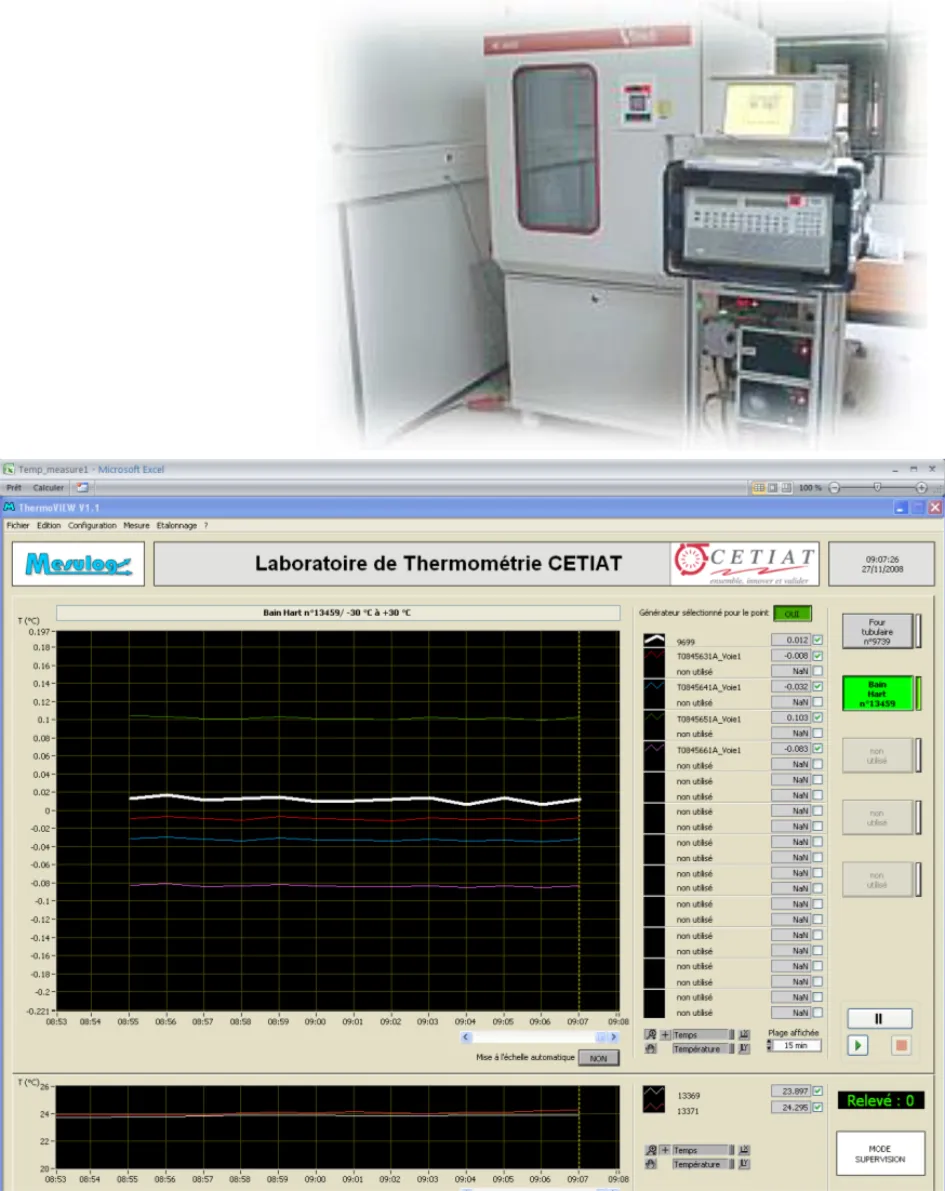Uncheck the 9699 channel checkbox
The height and width of the screenshot is (1191, 945).
point(817,640)
